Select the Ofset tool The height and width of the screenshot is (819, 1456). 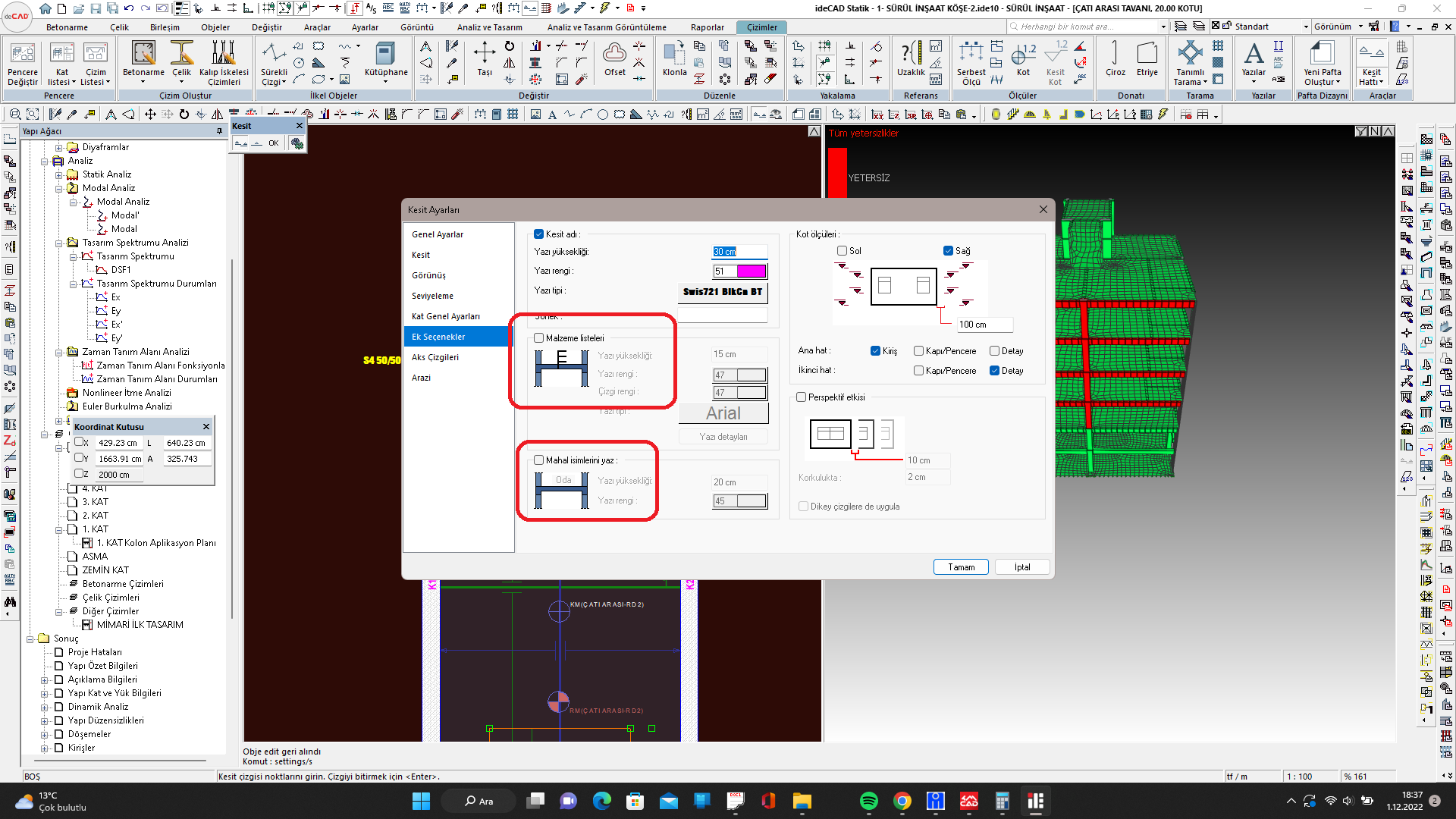(x=615, y=59)
